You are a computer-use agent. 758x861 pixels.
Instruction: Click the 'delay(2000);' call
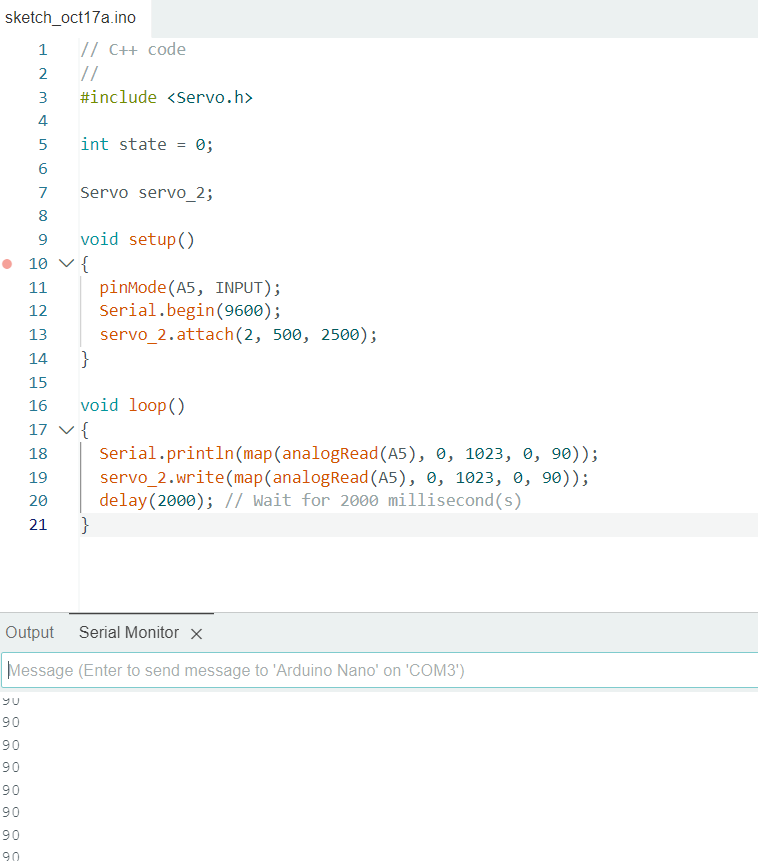click(156, 501)
